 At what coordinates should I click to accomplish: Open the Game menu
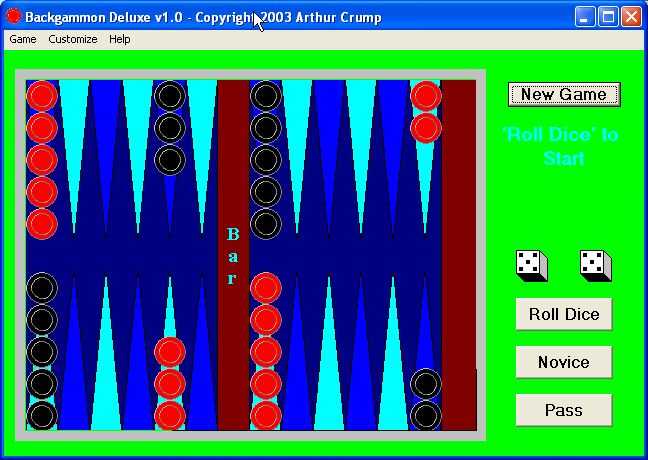click(23, 39)
